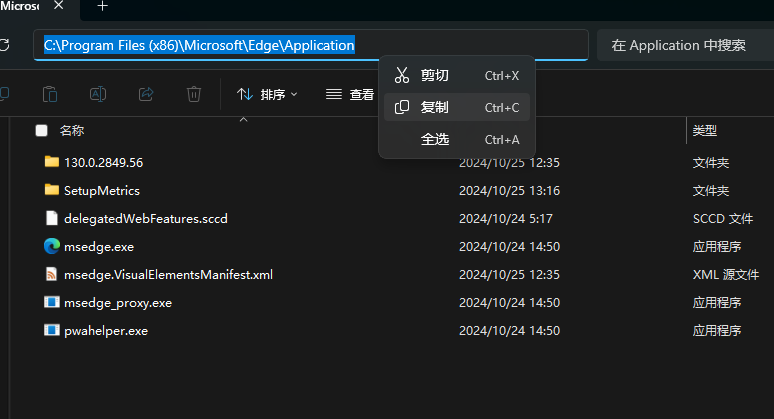Click the msedge.exe Edge icon
Image resolution: width=774 pixels, height=419 pixels.
[x=52, y=246]
